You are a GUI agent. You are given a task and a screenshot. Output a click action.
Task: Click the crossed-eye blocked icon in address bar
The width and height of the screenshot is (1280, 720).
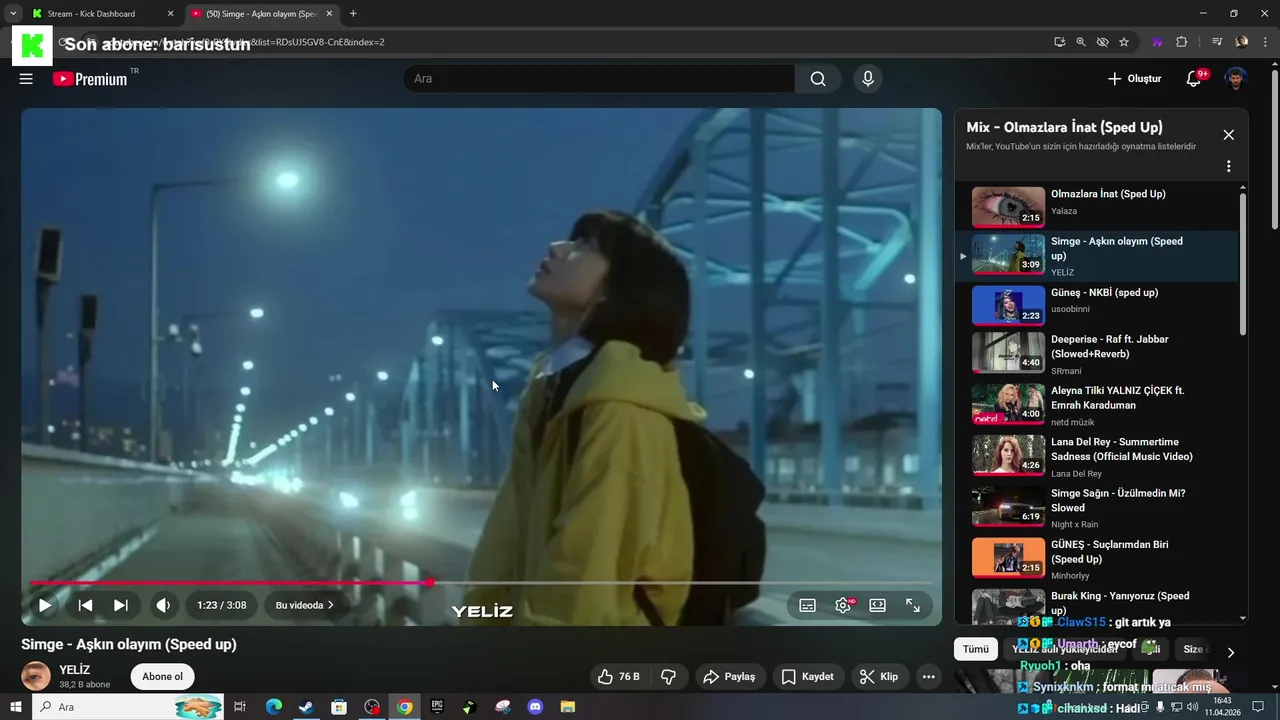point(1102,42)
